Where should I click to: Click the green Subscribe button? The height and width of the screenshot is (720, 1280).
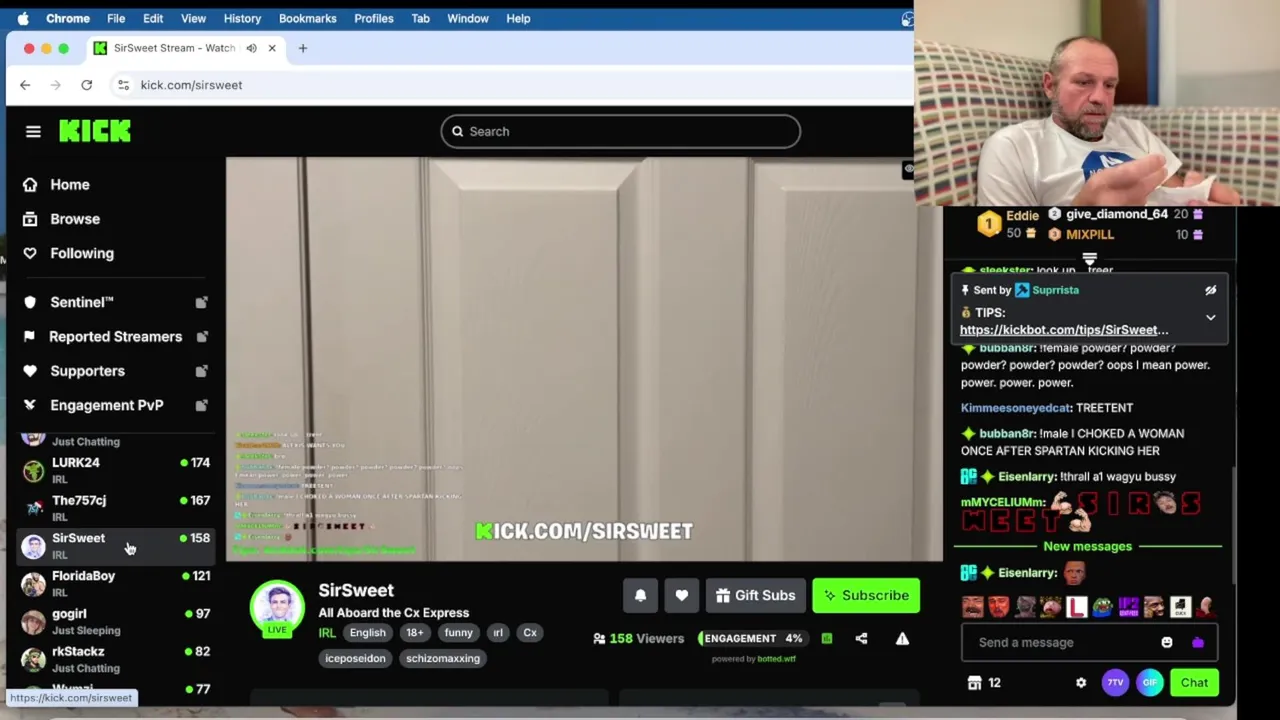point(866,595)
